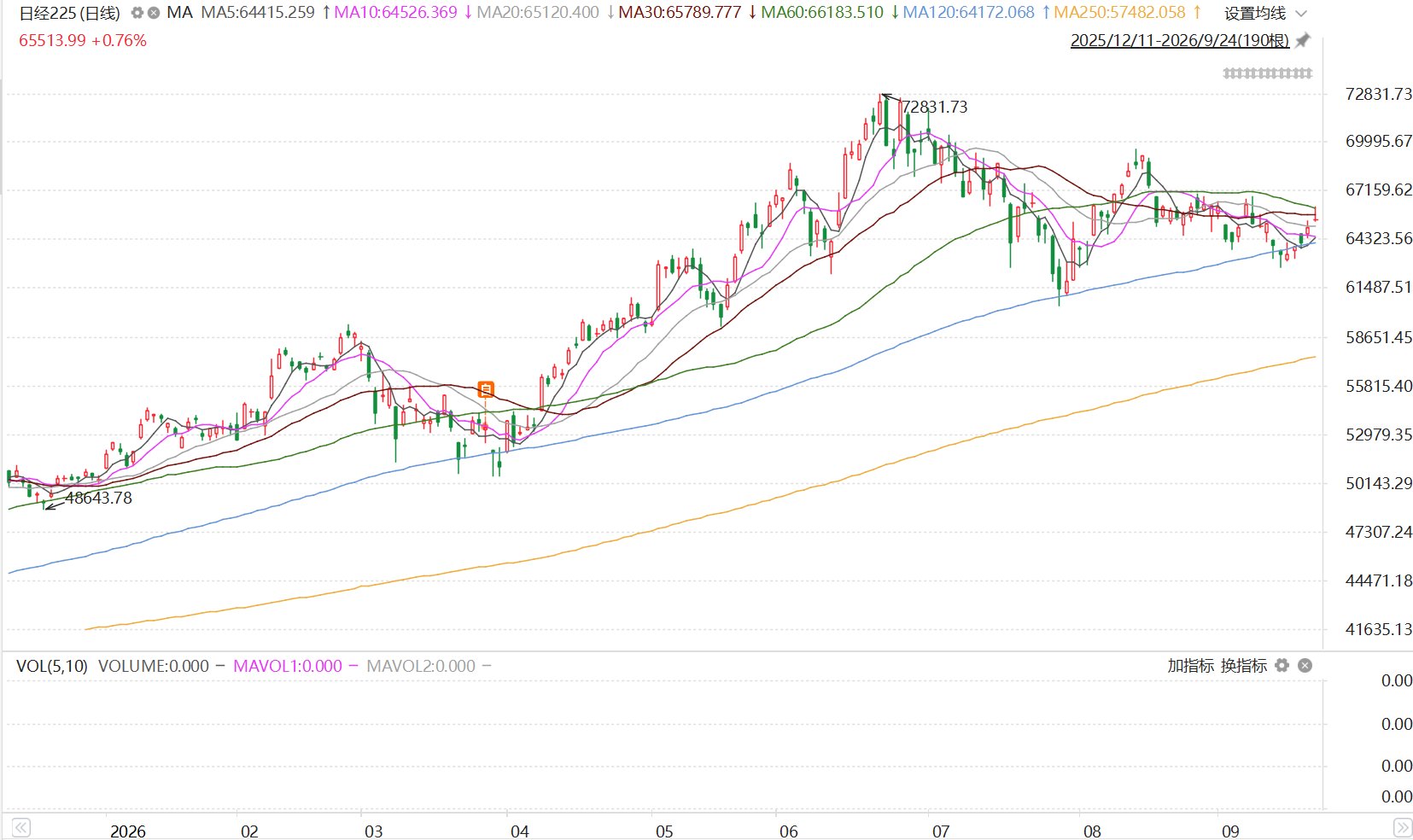The width and height of the screenshot is (1413, 840).
Task: Pin the date range with the pushpin icon
Action: [x=1303, y=40]
